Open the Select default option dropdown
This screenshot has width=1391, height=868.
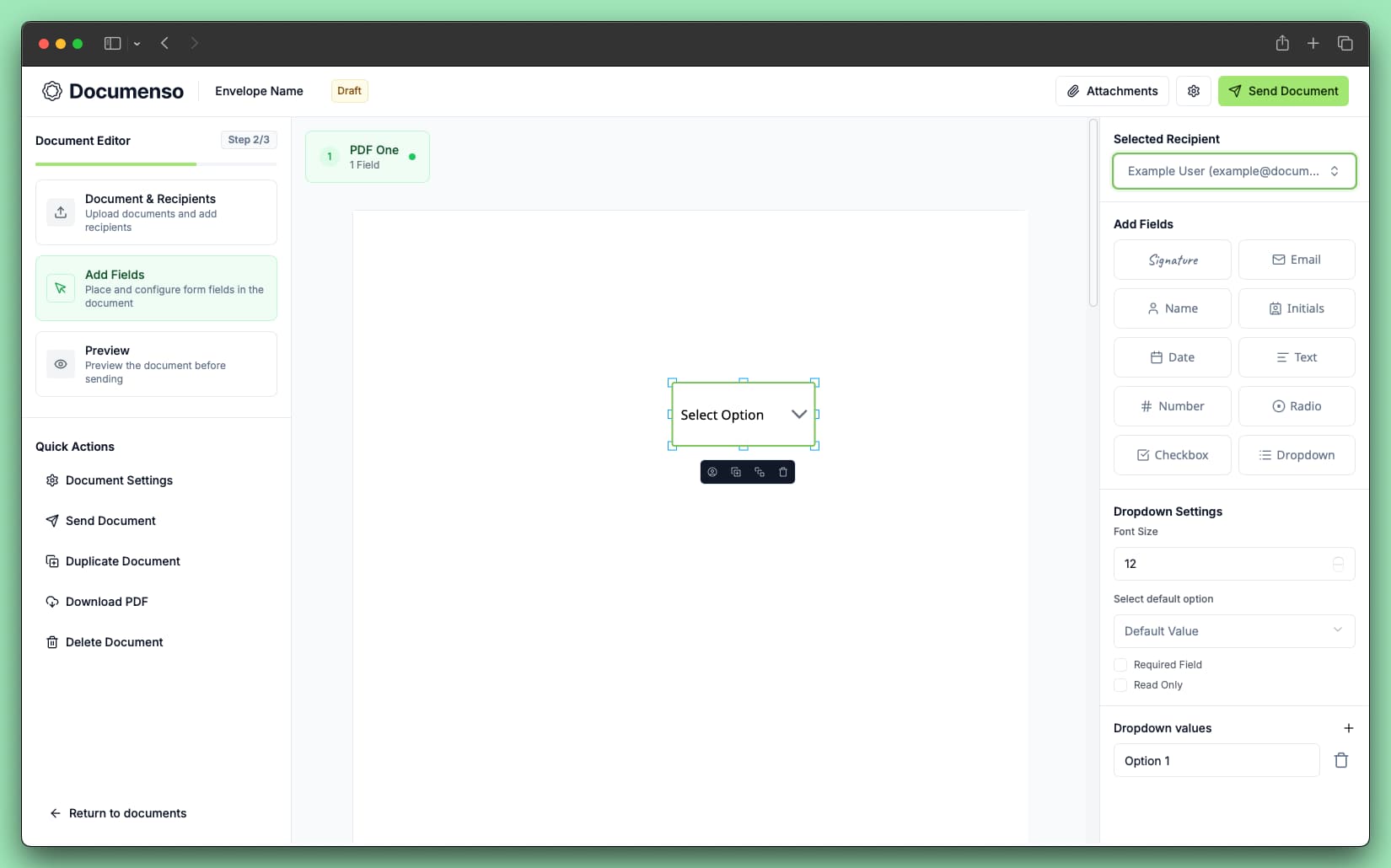pyautogui.click(x=1233, y=630)
